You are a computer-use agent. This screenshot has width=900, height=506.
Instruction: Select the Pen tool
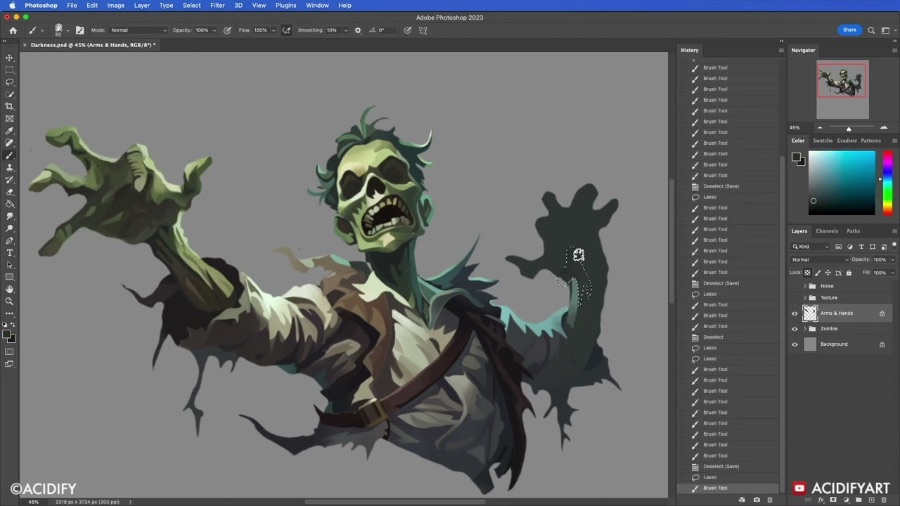pos(9,240)
